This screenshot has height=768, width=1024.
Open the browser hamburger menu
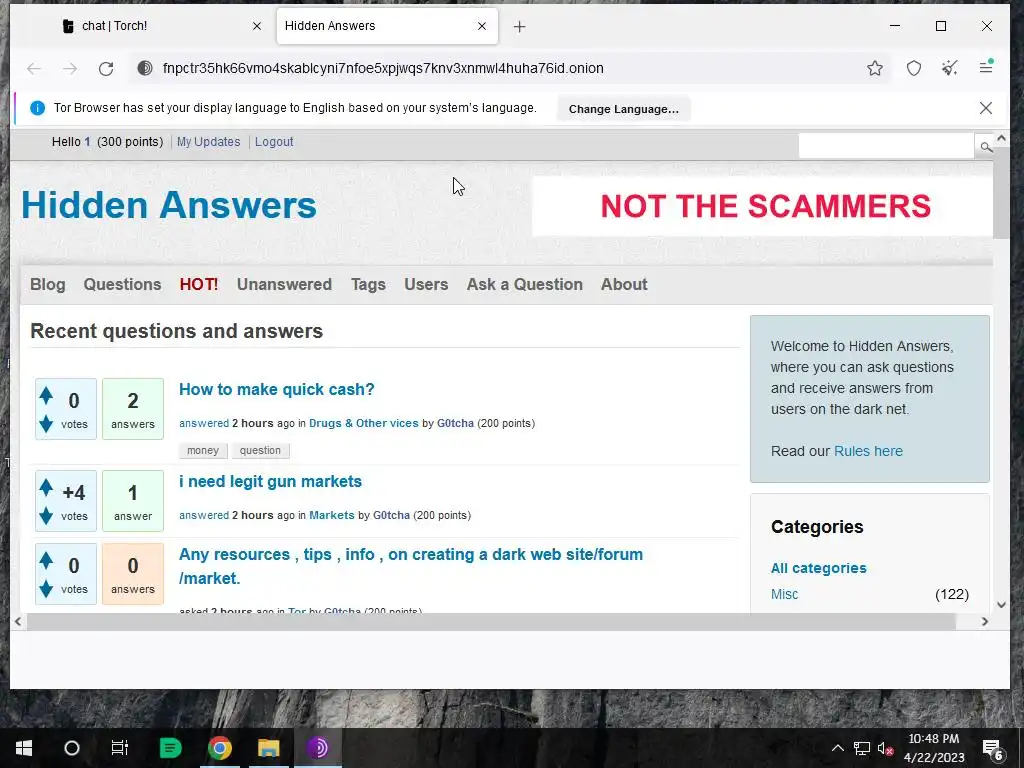(x=986, y=67)
